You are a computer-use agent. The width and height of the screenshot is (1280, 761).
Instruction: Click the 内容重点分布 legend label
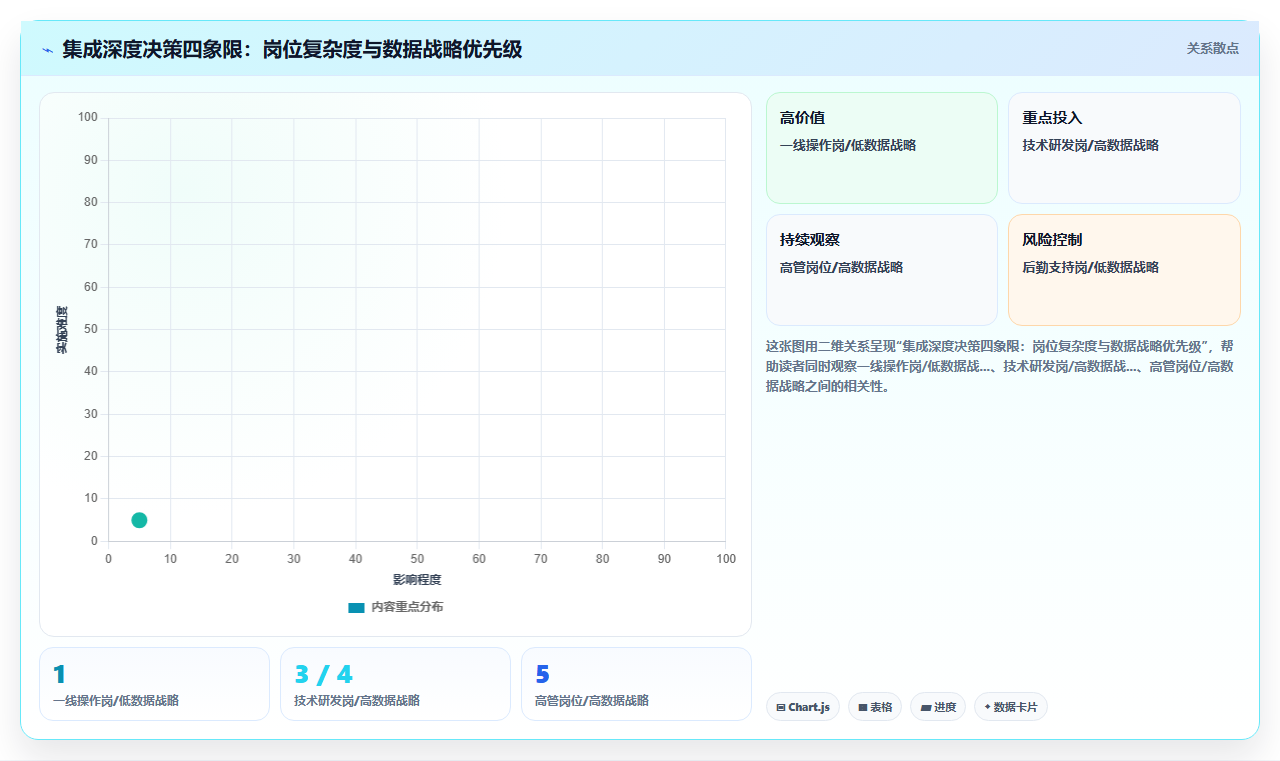407,607
